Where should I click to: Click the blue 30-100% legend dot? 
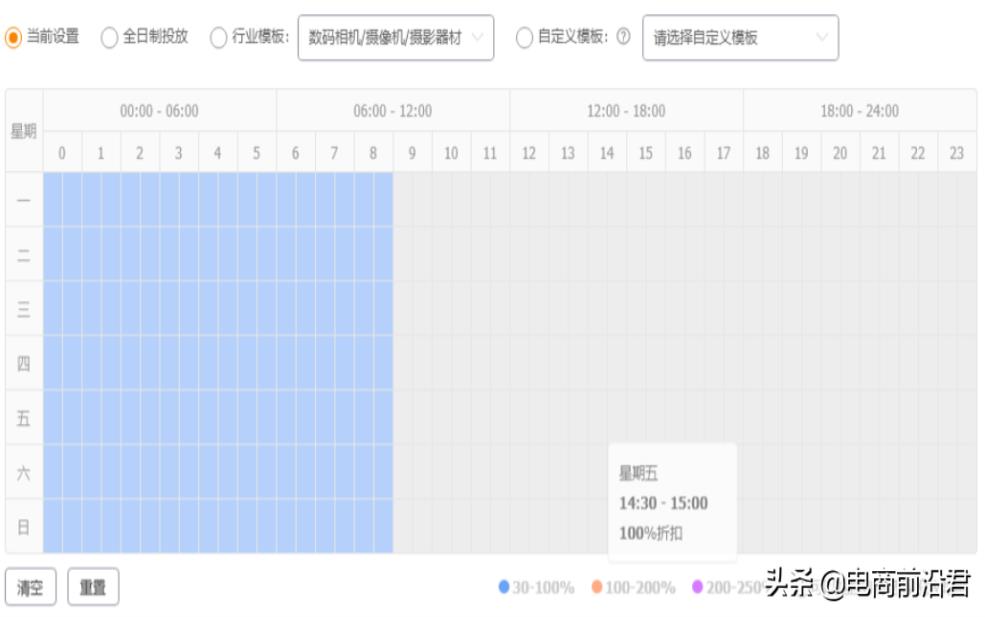pos(504,587)
